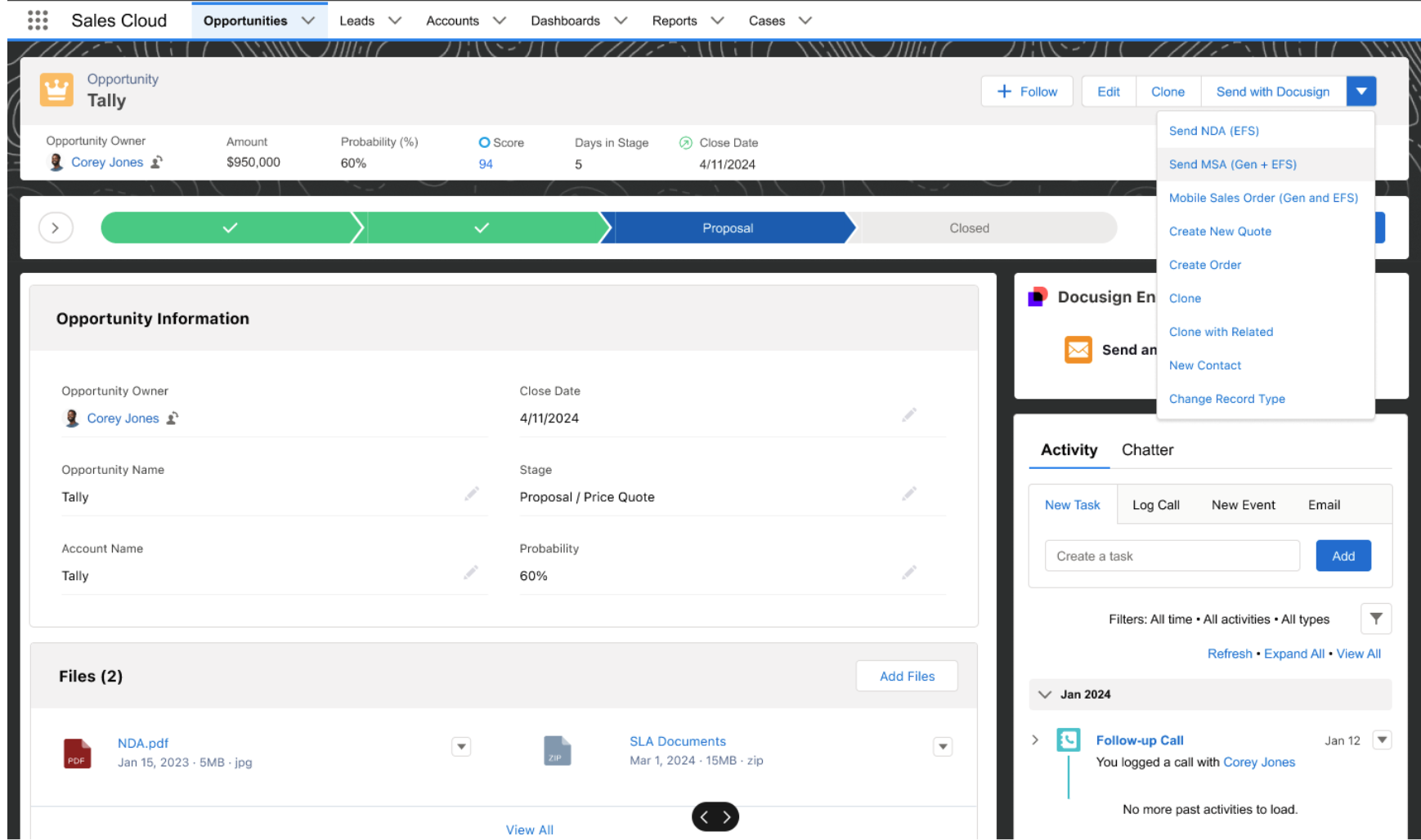Image resolution: width=1421 pixels, height=840 pixels.
Task: Click the Expand All link
Action: coord(1294,654)
